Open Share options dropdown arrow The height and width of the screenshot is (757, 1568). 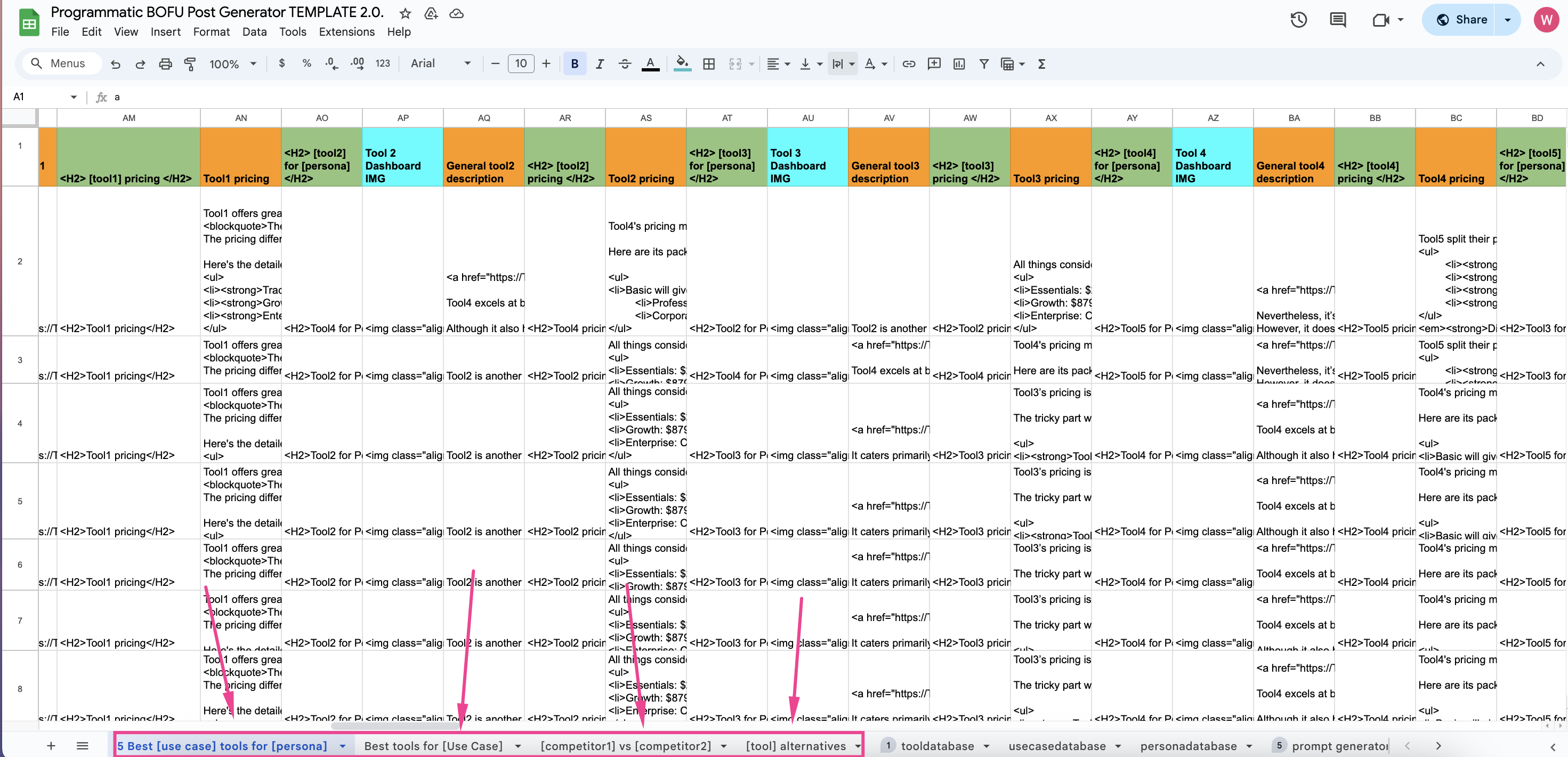tap(1508, 20)
